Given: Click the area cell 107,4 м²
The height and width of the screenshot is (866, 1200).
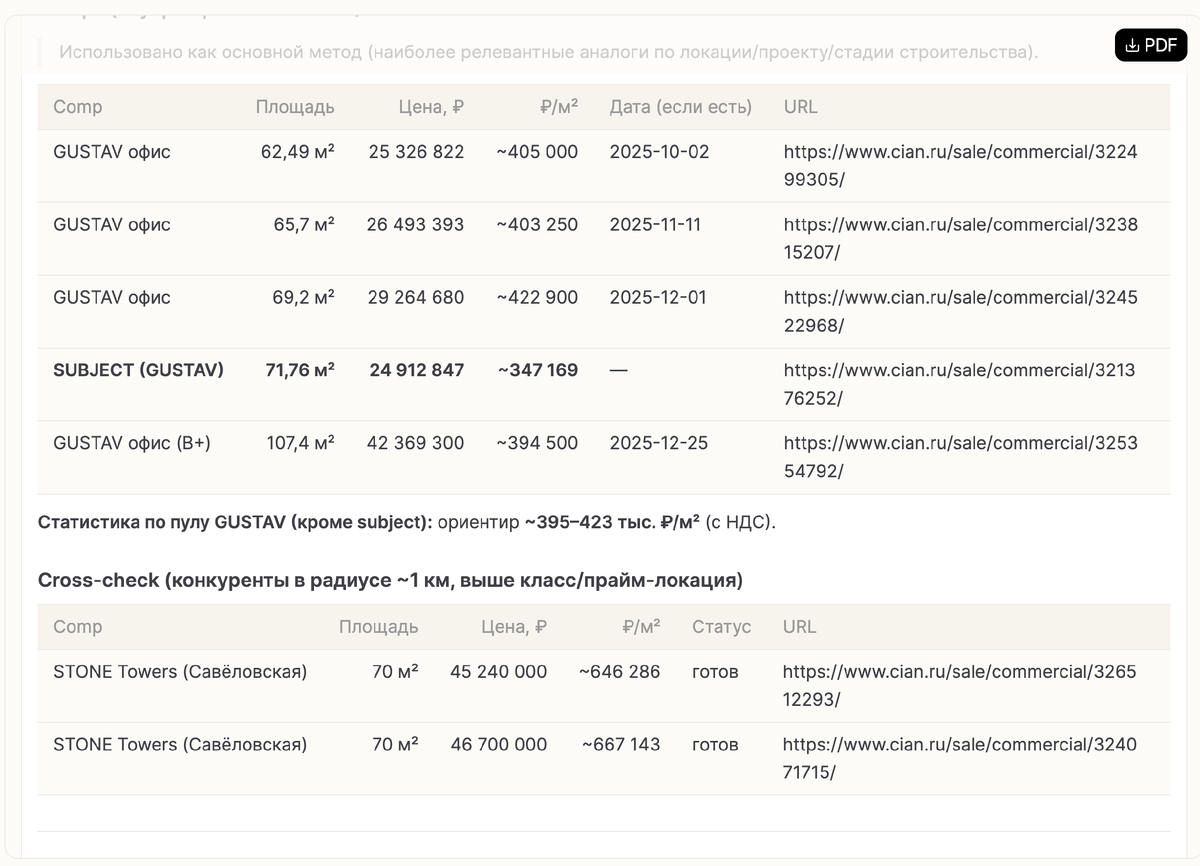Looking at the screenshot, I should (x=300, y=443).
